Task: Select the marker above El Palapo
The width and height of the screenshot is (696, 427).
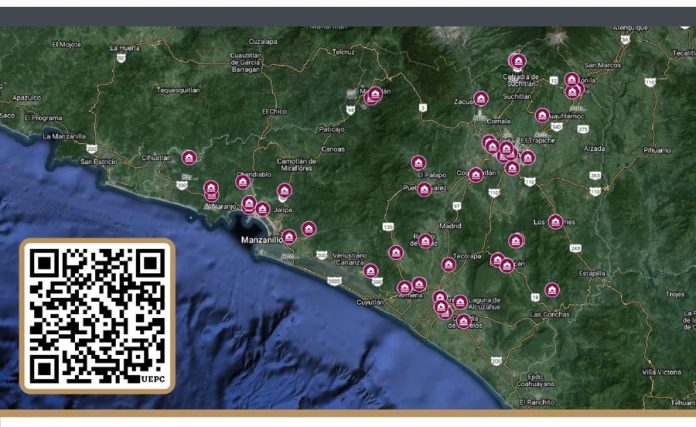Action: click(418, 162)
